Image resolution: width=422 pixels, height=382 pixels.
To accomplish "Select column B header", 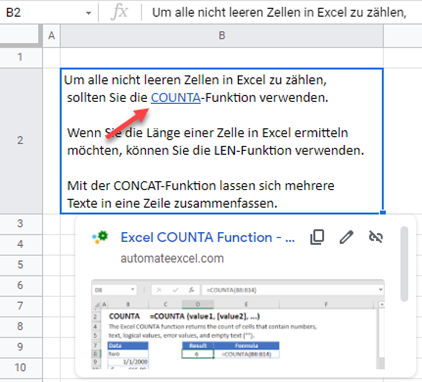I will click(x=222, y=35).
